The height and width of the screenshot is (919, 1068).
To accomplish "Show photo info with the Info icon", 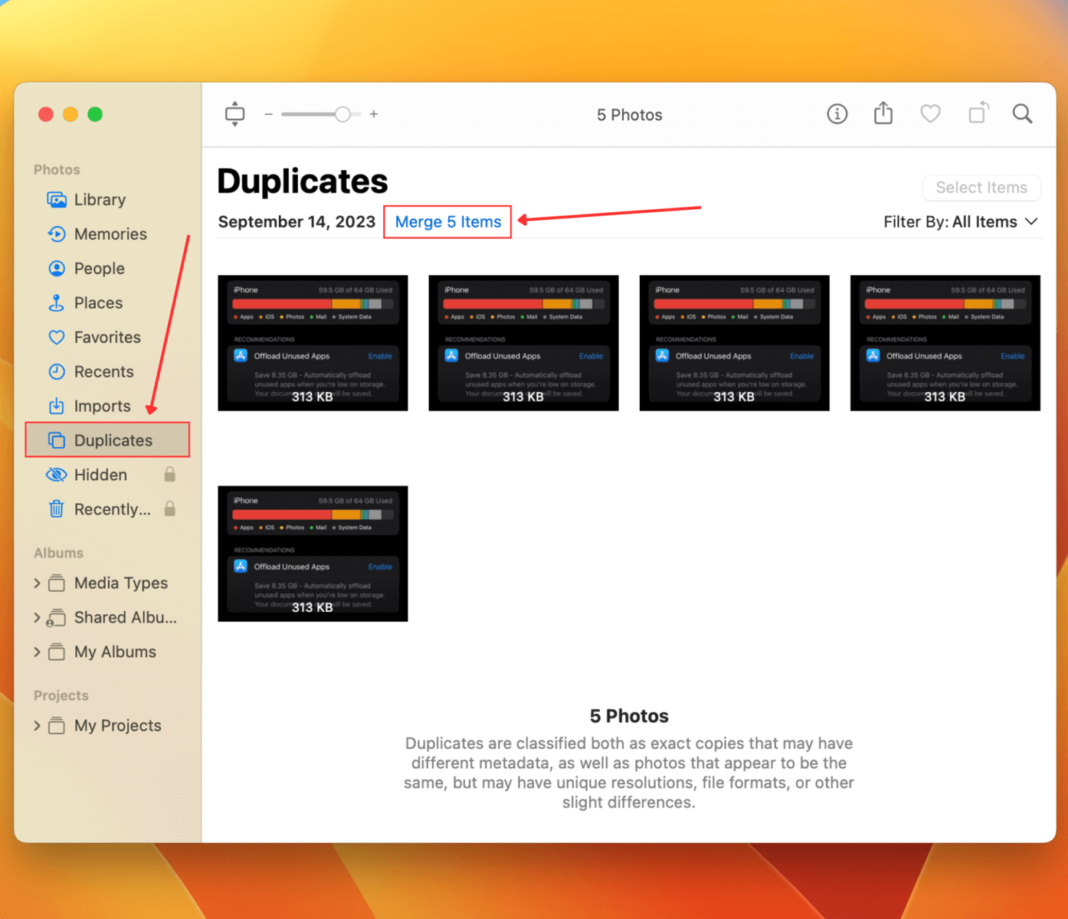I will (x=836, y=114).
